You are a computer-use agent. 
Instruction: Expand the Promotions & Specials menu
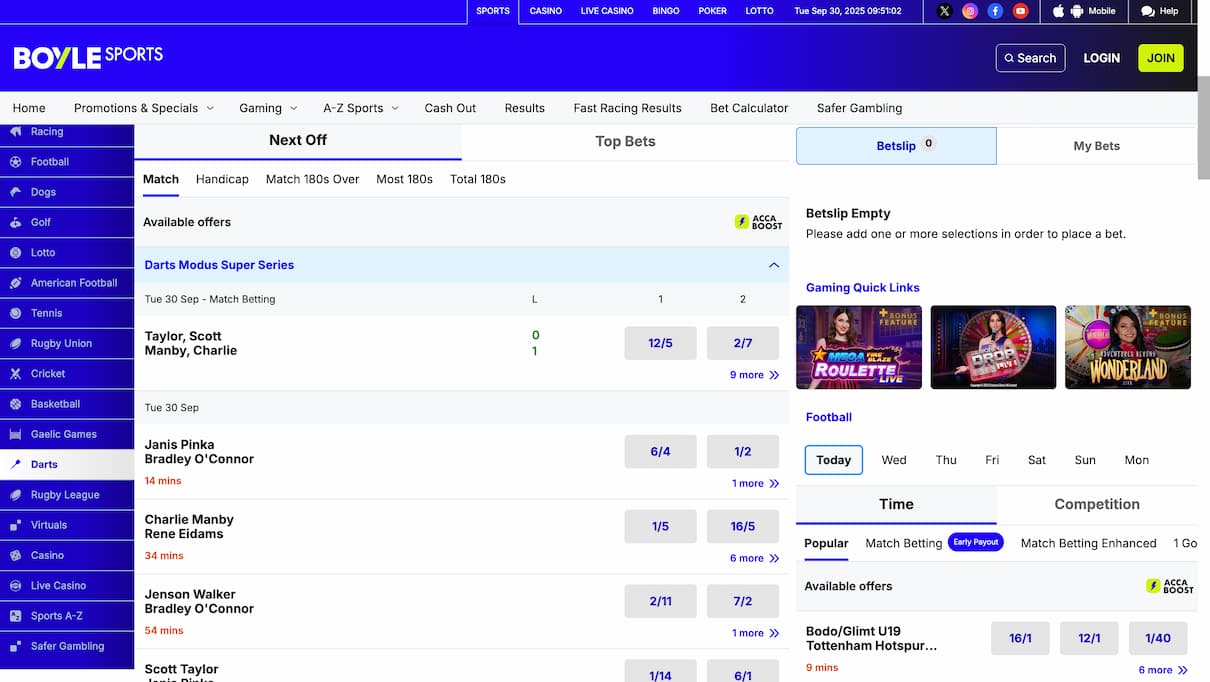[143, 108]
